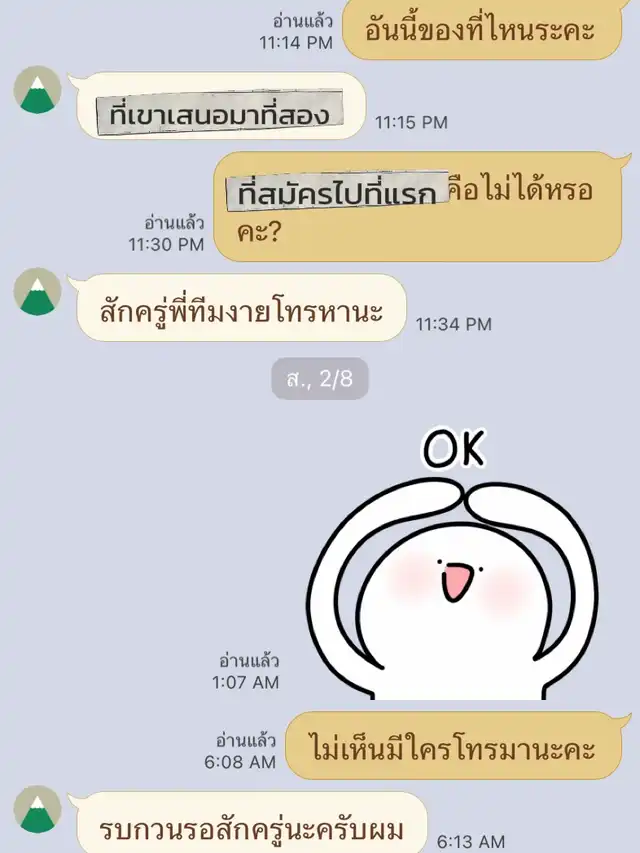Viewport: 640px width, 853px height.
Task: Select the message สักครู่พี่ทีมงายโทรหานะ
Action: click(242, 308)
